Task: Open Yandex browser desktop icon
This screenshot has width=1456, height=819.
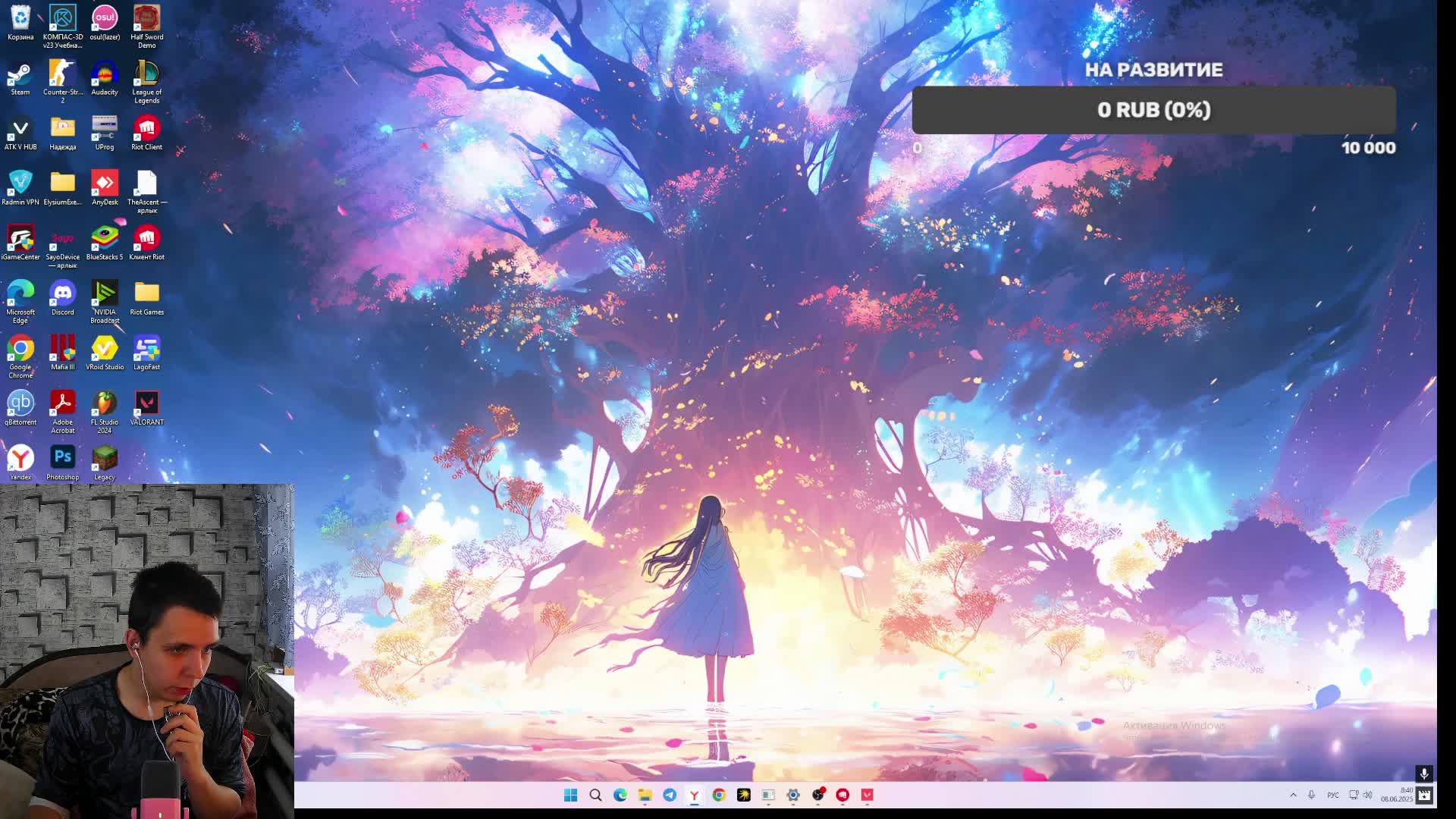Action: [x=20, y=463]
